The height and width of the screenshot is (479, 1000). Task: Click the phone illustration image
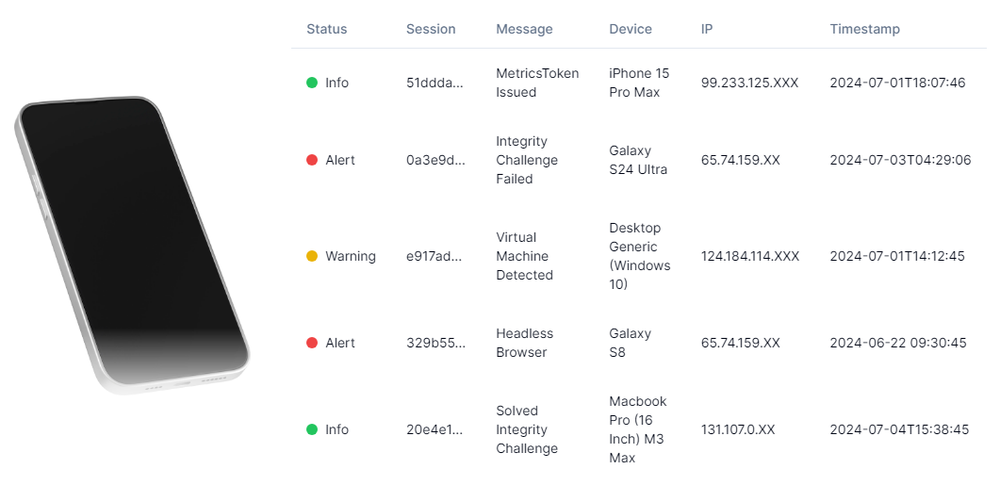click(132, 245)
